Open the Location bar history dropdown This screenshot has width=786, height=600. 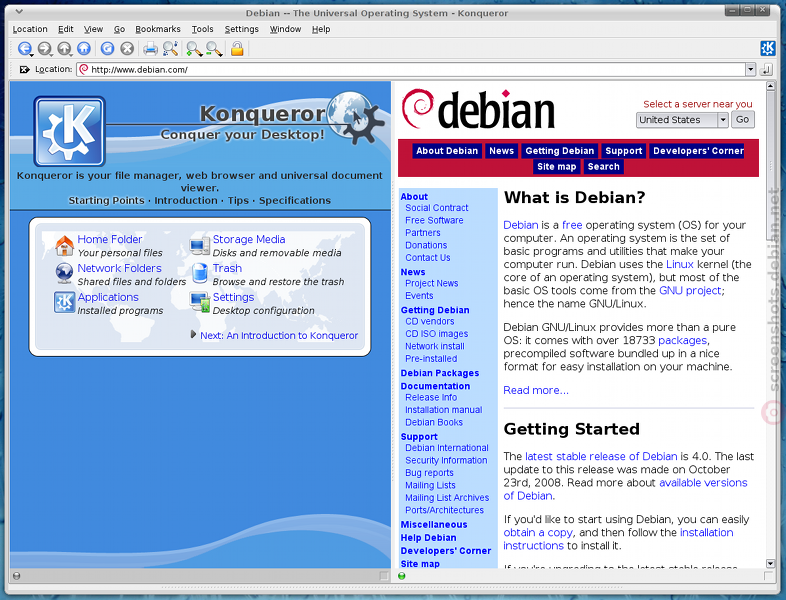750,69
